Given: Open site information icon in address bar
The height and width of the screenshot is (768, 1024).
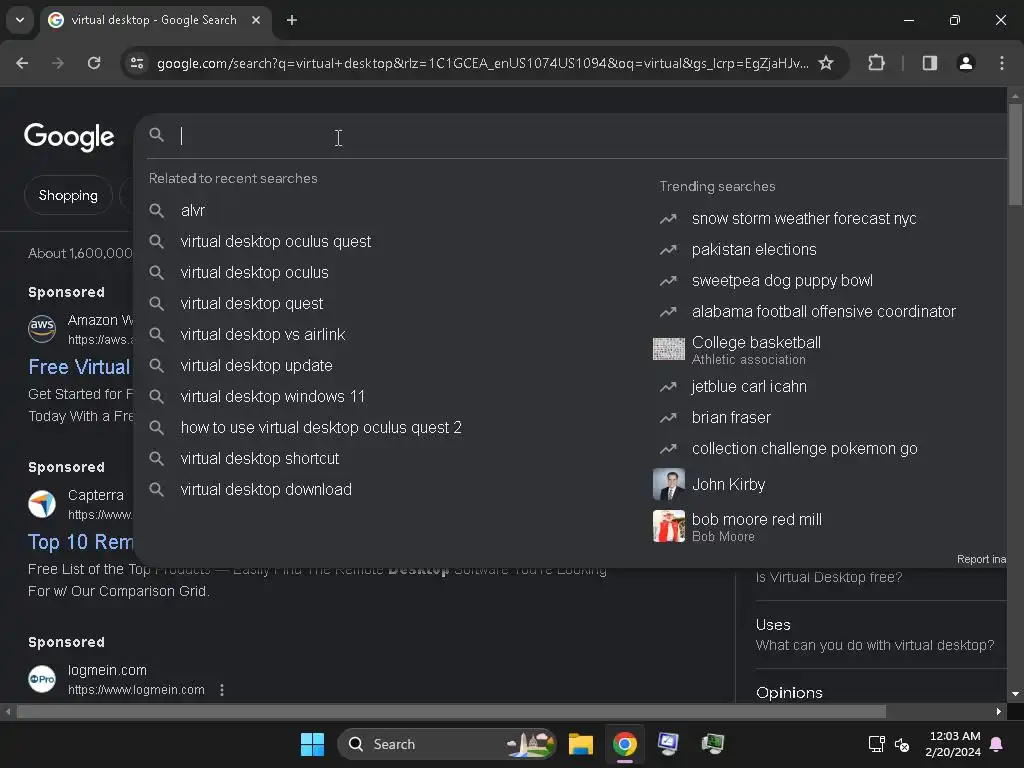Looking at the screenshot, I should click(x=137, y=63).
